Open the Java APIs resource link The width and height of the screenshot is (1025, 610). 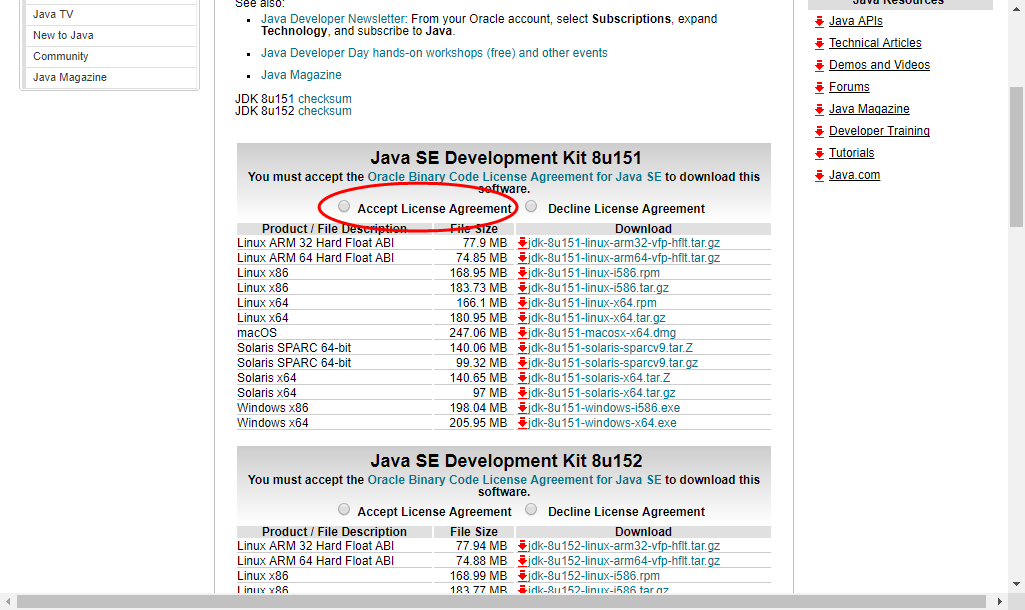[856, 21]
